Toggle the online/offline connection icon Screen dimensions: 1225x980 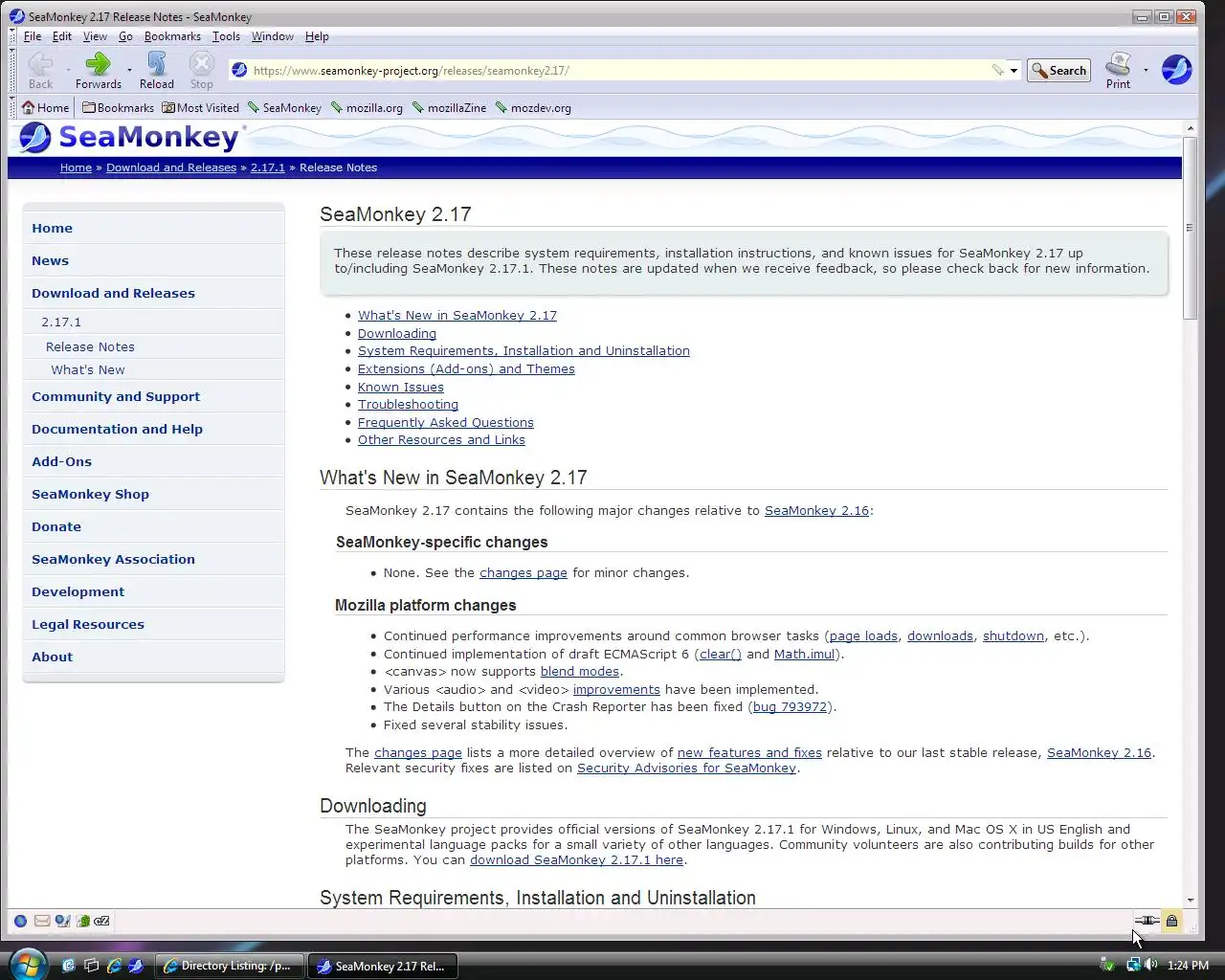tap(1147, 921)
